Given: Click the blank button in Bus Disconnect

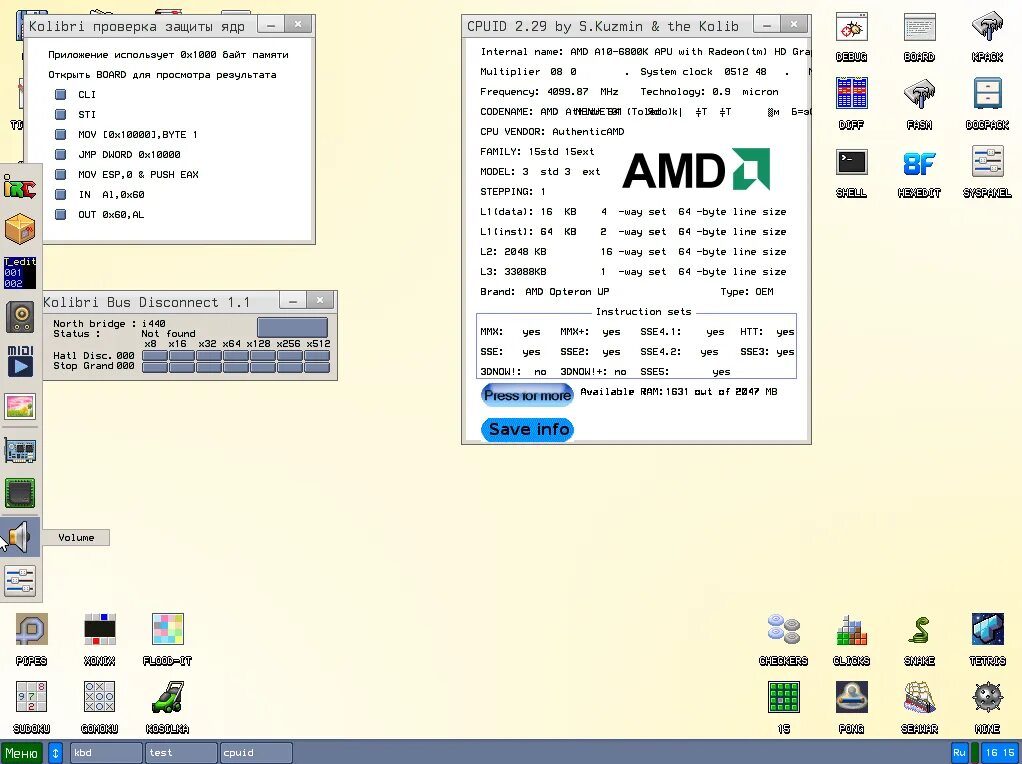Looking at the screenshot, I should (292, 327).
